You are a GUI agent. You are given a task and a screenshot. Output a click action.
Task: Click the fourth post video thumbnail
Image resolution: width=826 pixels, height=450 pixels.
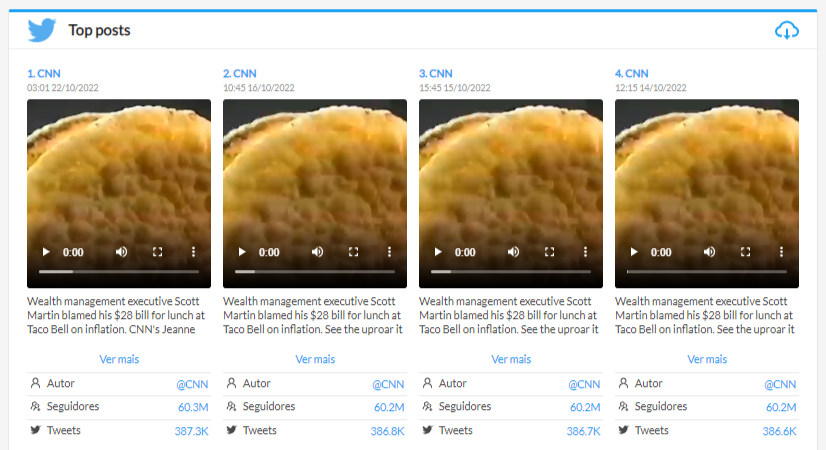707,170
